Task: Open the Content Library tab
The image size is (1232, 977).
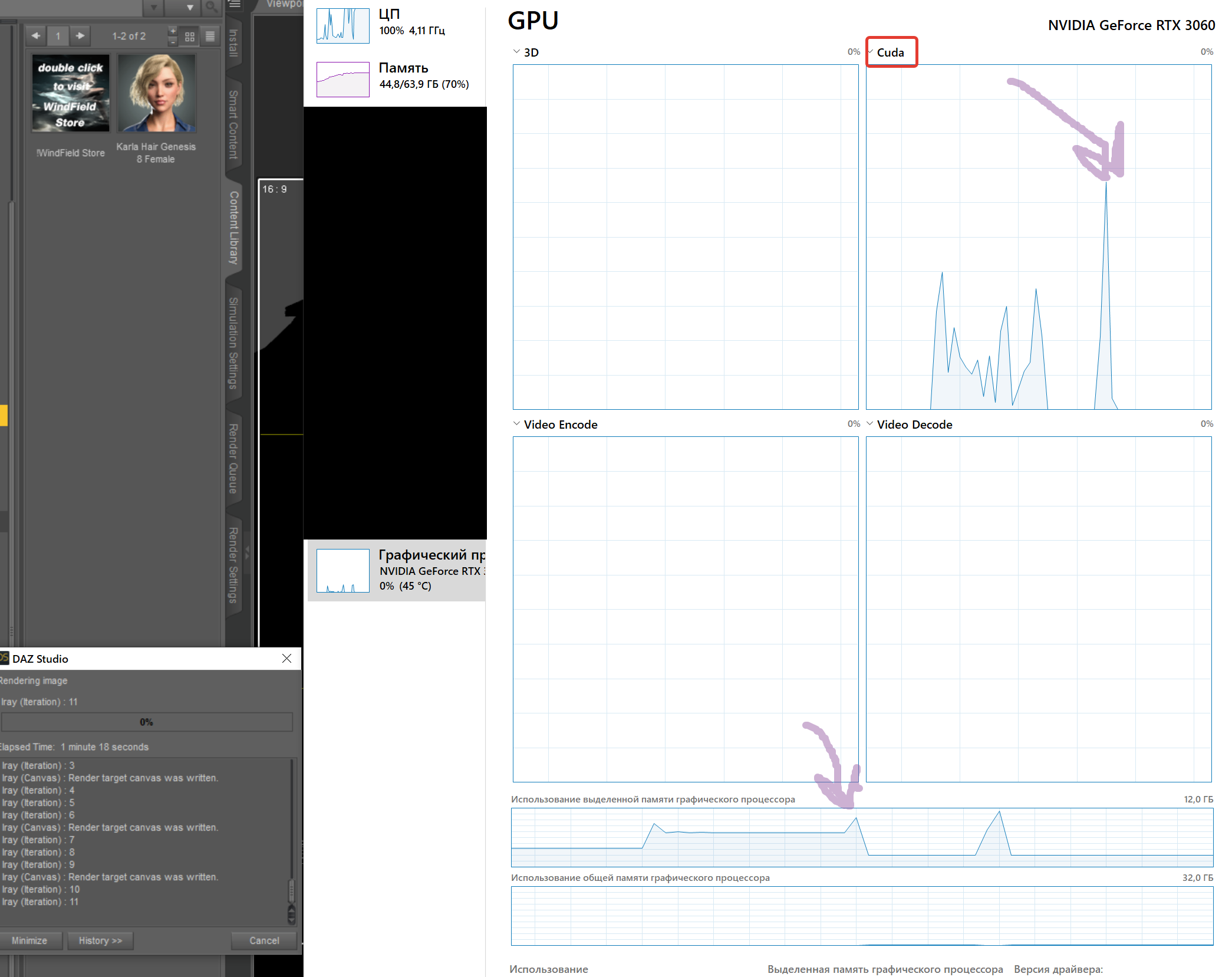Action: pyautogui.click(x=234, y=228)
